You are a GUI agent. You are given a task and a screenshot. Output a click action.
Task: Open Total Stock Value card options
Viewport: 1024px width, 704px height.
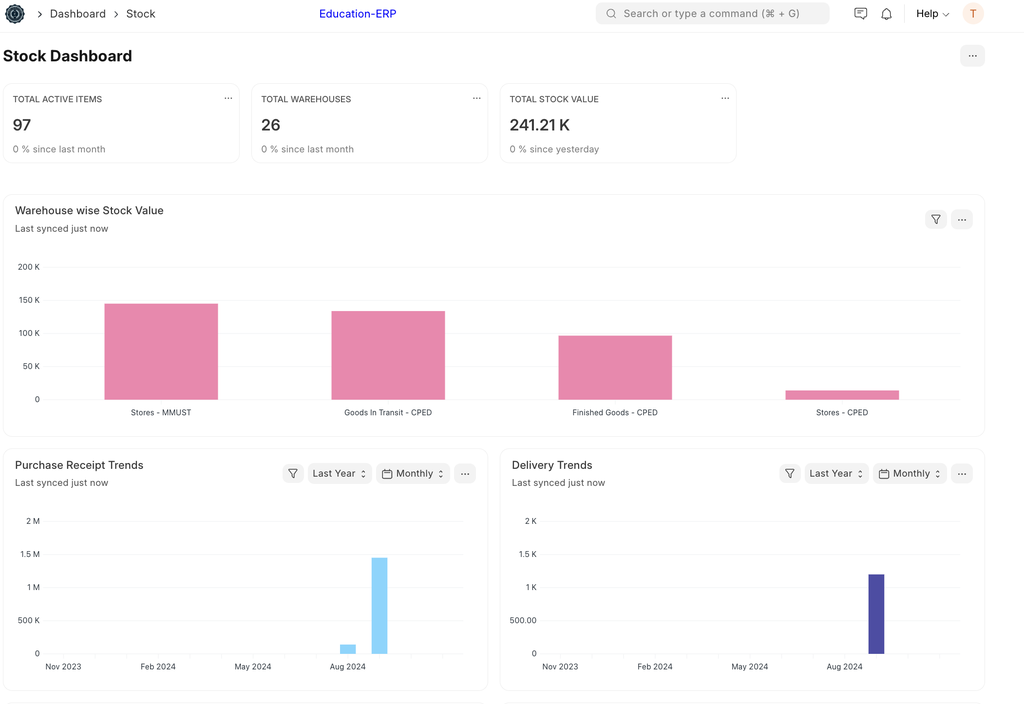pyautogui.click(x=725, y=99)
